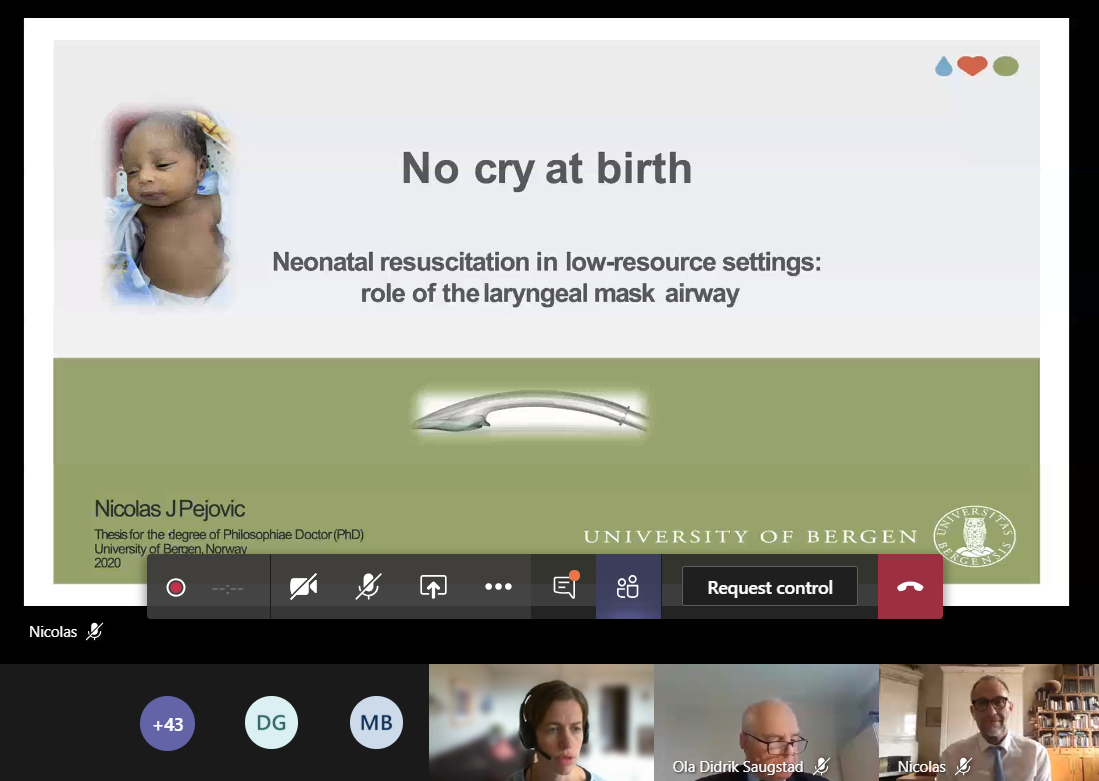This screenshot has width=1099, height=781.
Task: Select the MB participant avatar
Action: coord(376,723)
